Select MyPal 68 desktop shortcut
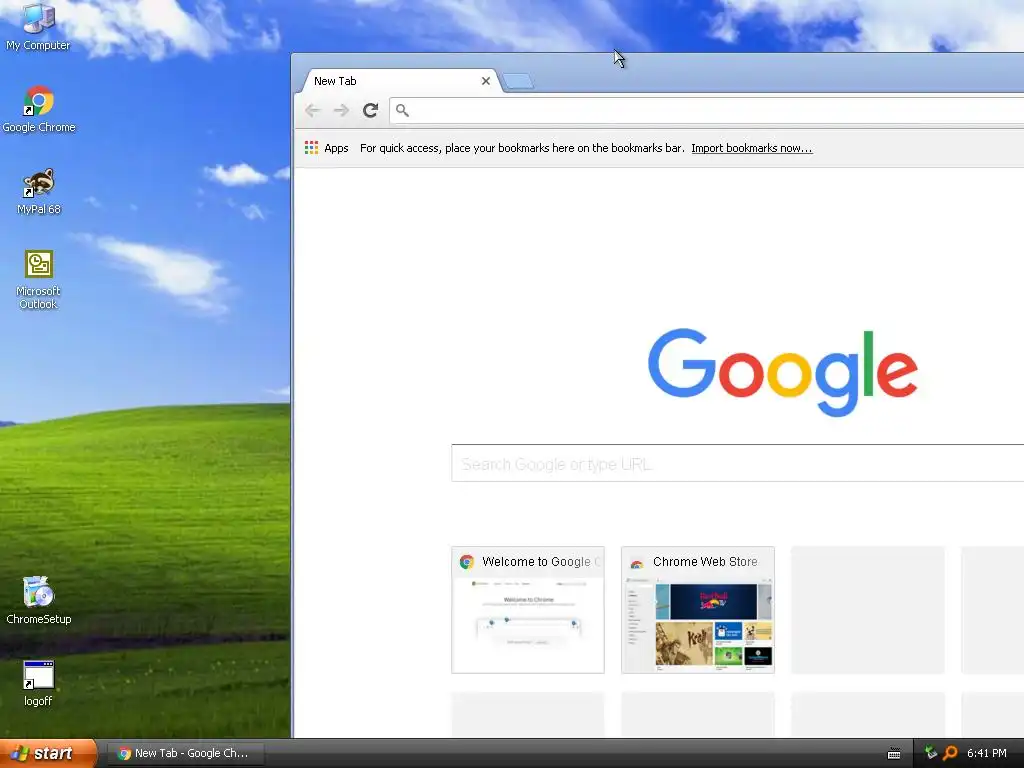Viewport: 1024px width, 768px height. tap(39, 191)
